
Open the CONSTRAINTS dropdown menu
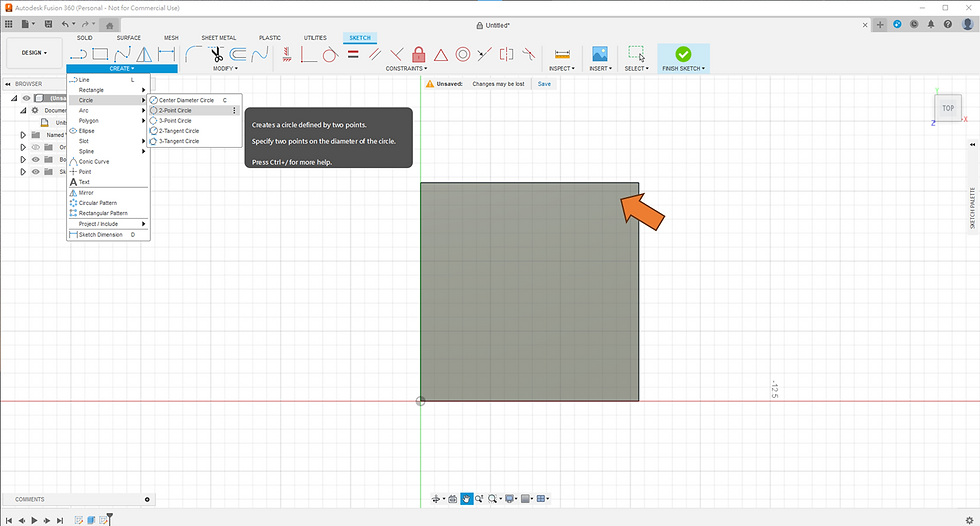pyautogui.click(x=406, y=68)
